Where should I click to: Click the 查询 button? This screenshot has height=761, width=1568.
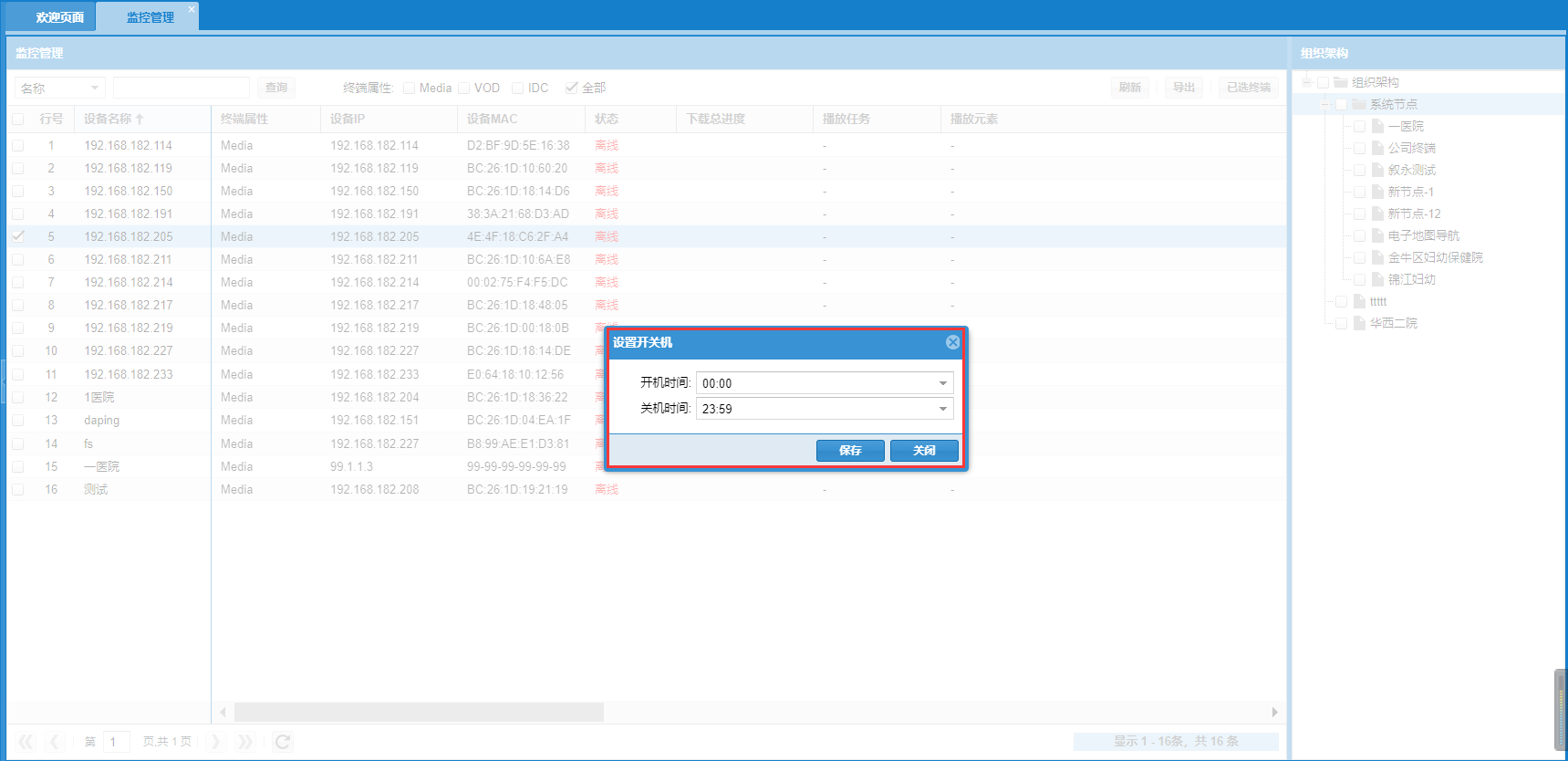(276, 88)
